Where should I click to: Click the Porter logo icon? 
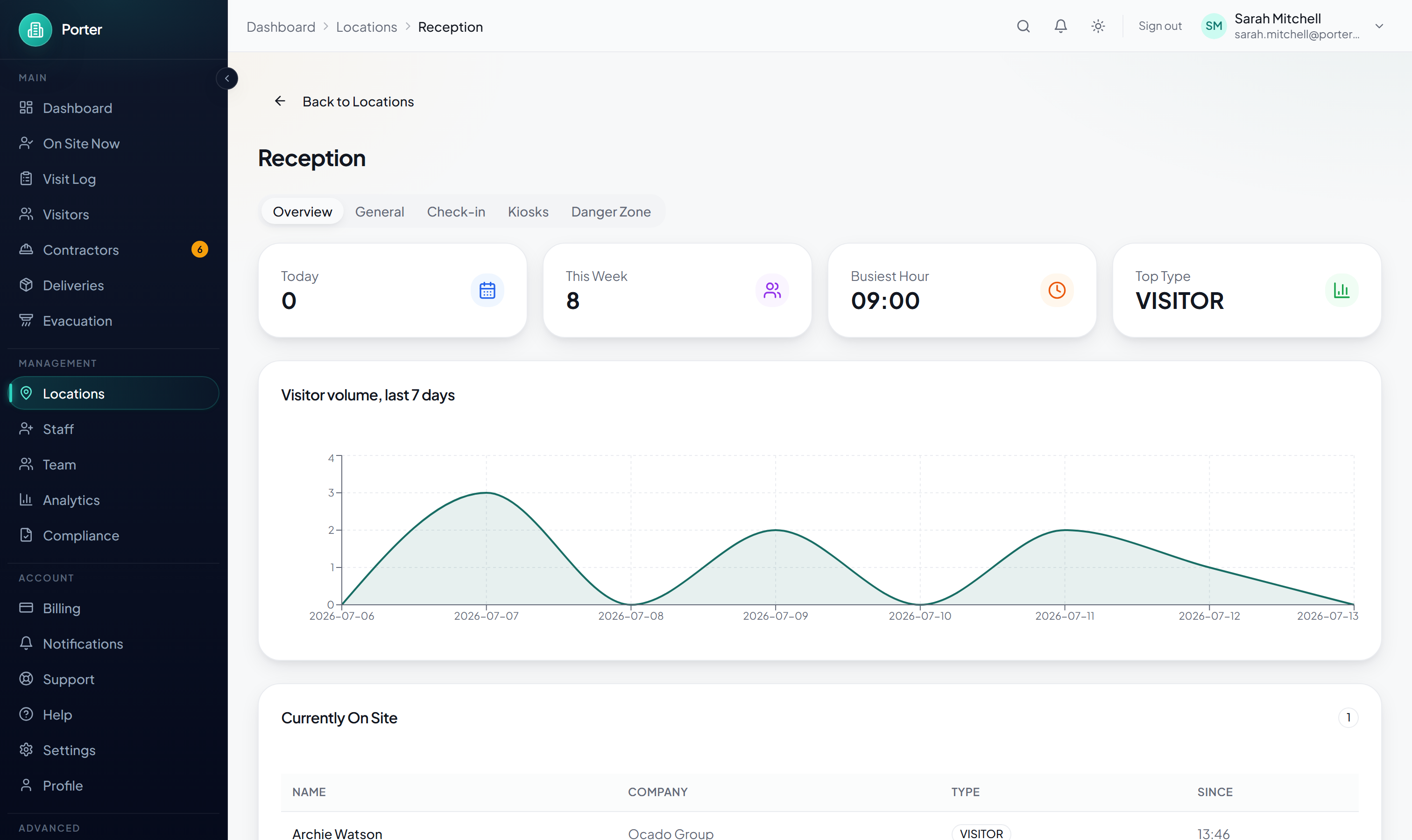35,29
